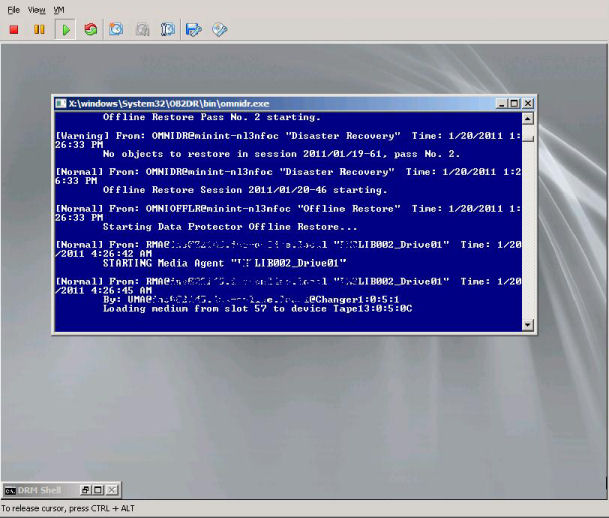The width and height of the screenshot is (609, 518).
Task: Maximize the DRM Shell window
Action: (98, 490)
